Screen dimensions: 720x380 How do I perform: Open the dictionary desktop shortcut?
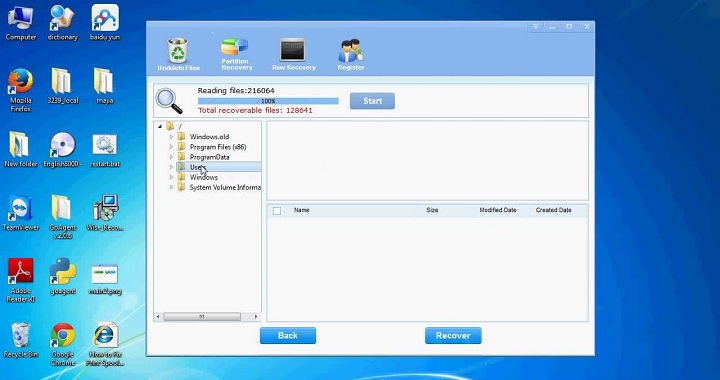pos(62,24)
